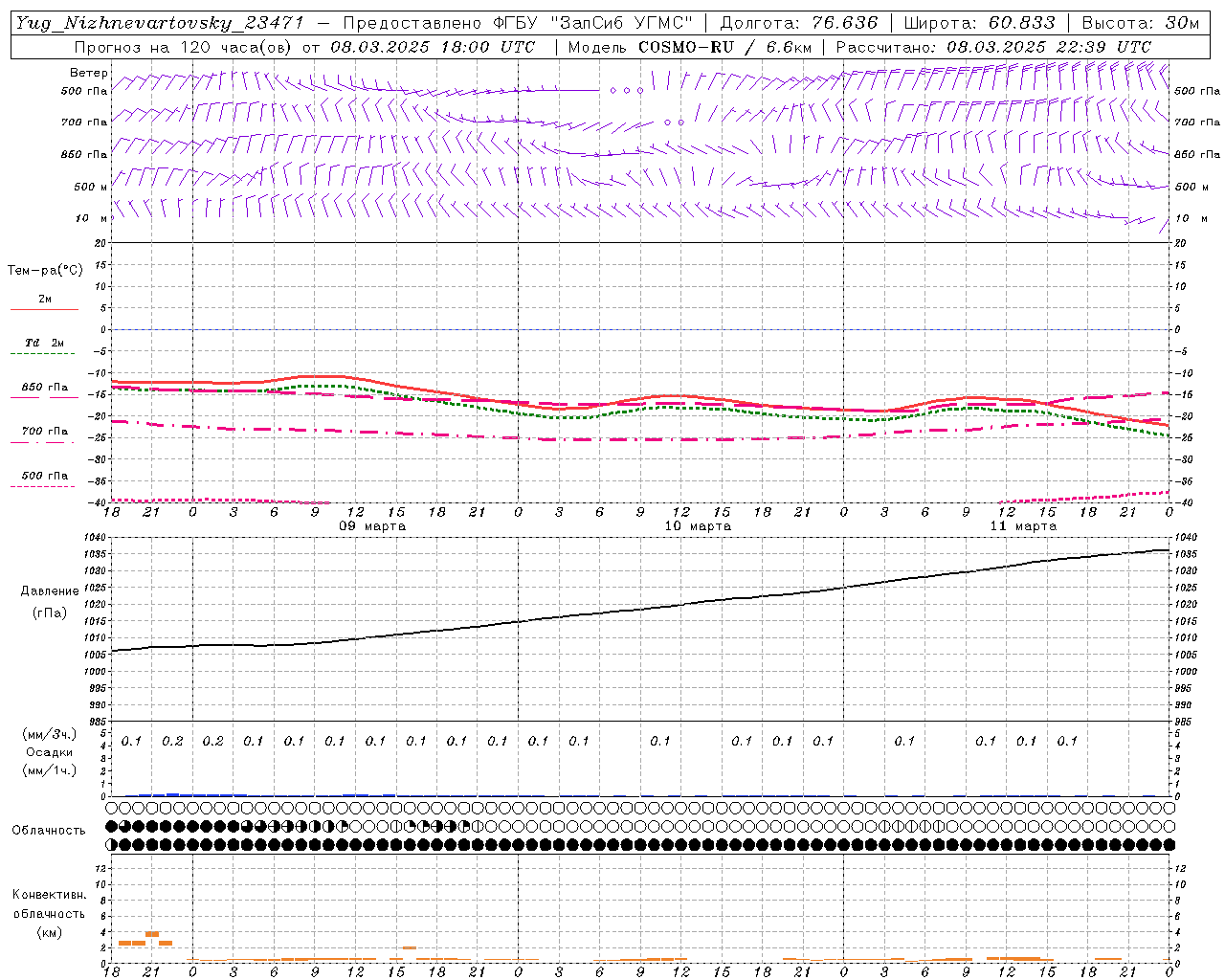Screen dimensions: 1225x980
Task: Click the 11 марта date label
Action: 1023,526
